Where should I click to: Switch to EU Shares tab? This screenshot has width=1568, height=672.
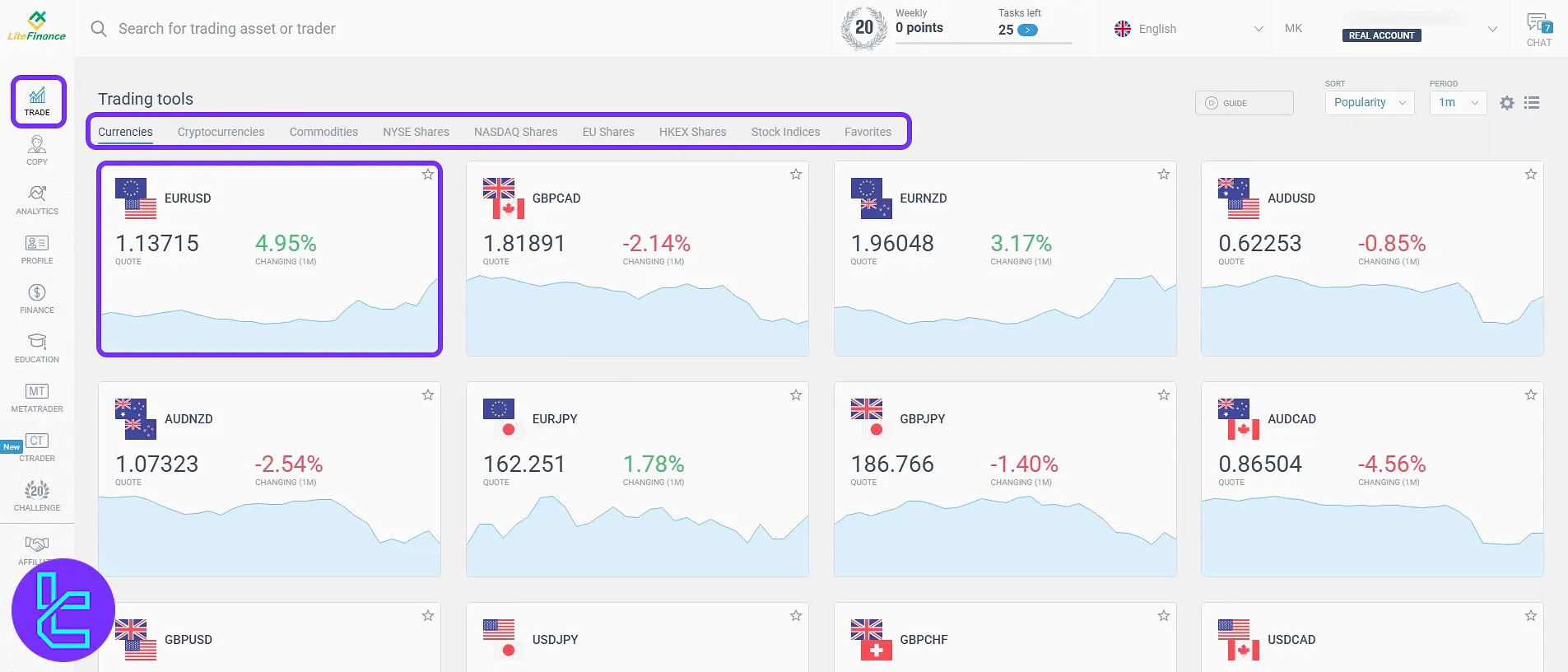click(x=608, y=132)
